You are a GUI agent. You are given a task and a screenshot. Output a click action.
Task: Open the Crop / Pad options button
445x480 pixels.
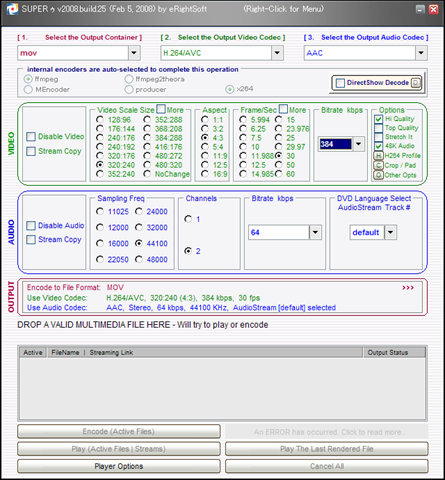pos(378,165)
